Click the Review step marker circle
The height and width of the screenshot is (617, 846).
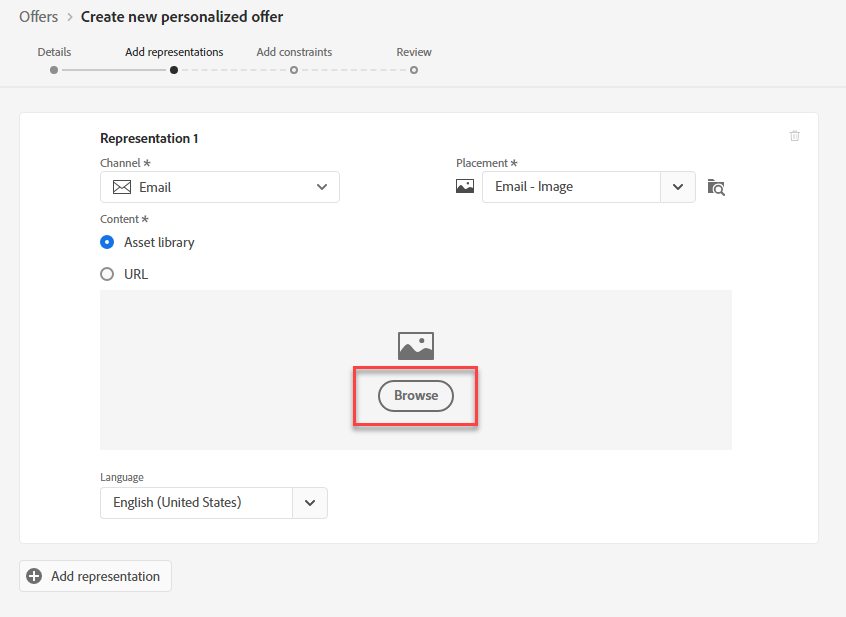[414, 70]
